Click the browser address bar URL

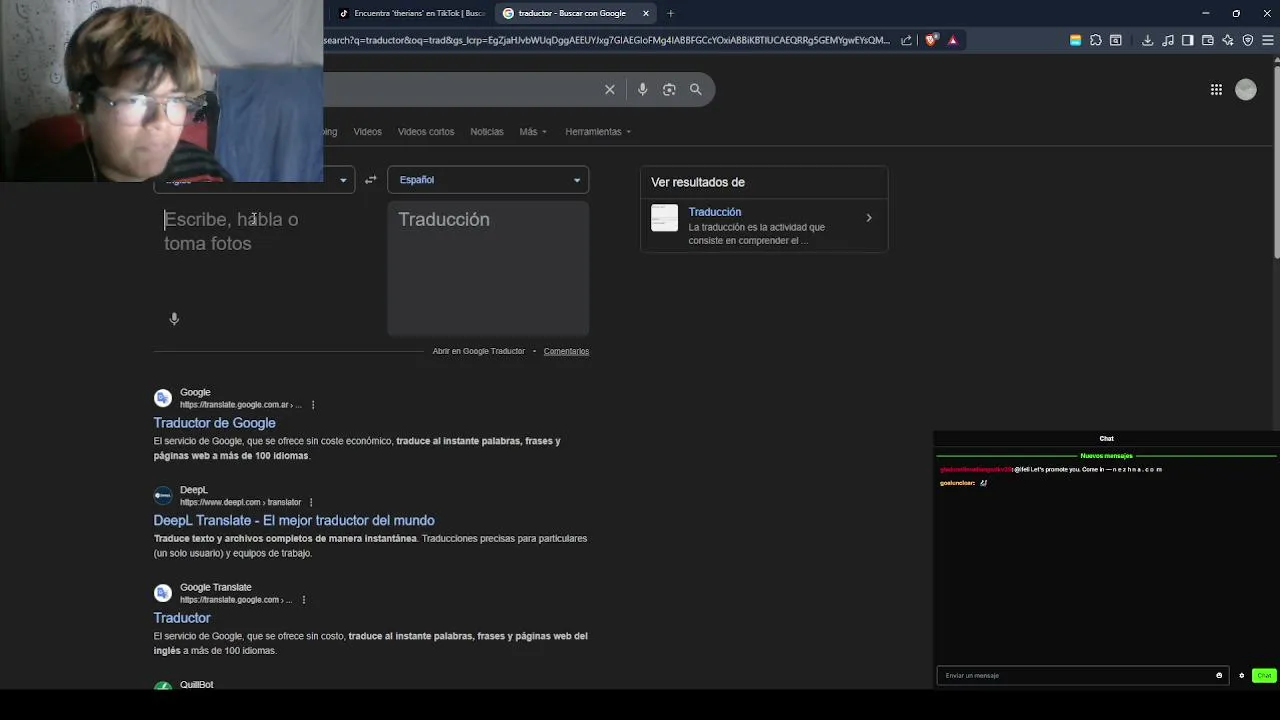coord(606,40)
